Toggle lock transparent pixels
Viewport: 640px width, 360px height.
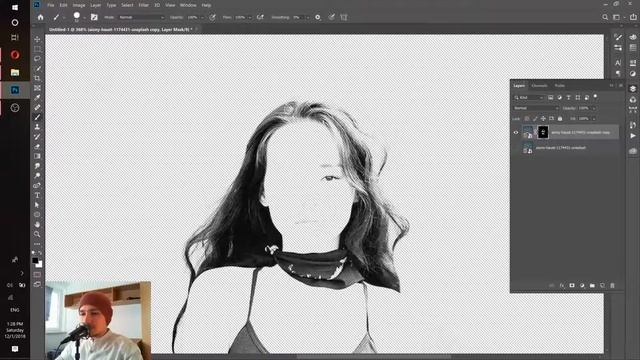[527, 118]
